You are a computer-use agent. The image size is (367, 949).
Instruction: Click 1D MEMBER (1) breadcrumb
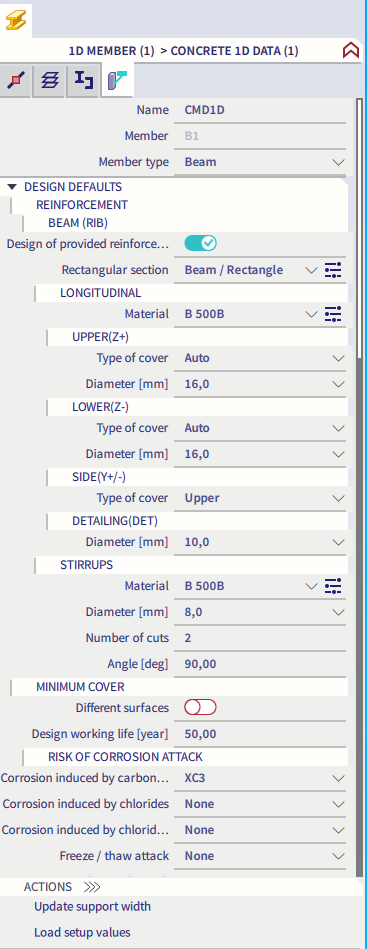tap(111, 51)
